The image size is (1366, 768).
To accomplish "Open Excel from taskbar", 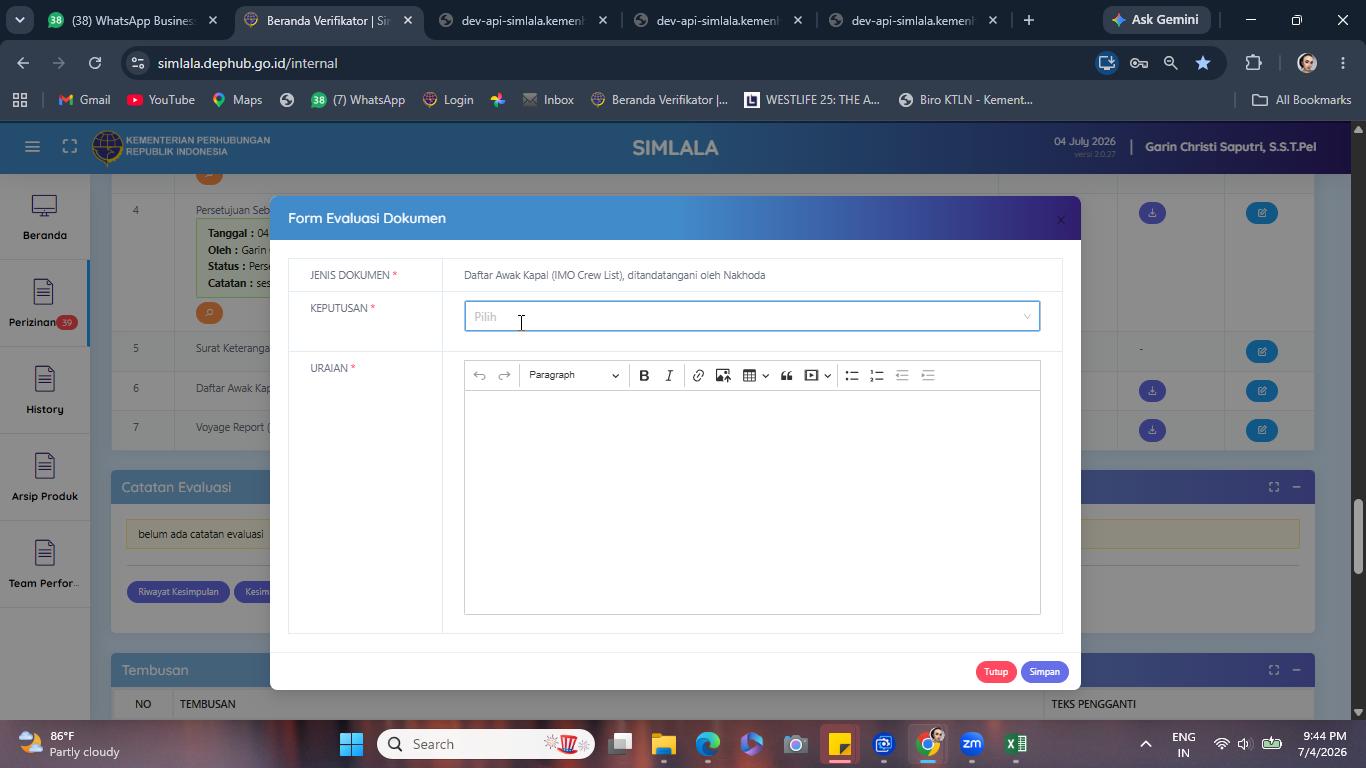I will [1016, 744].
